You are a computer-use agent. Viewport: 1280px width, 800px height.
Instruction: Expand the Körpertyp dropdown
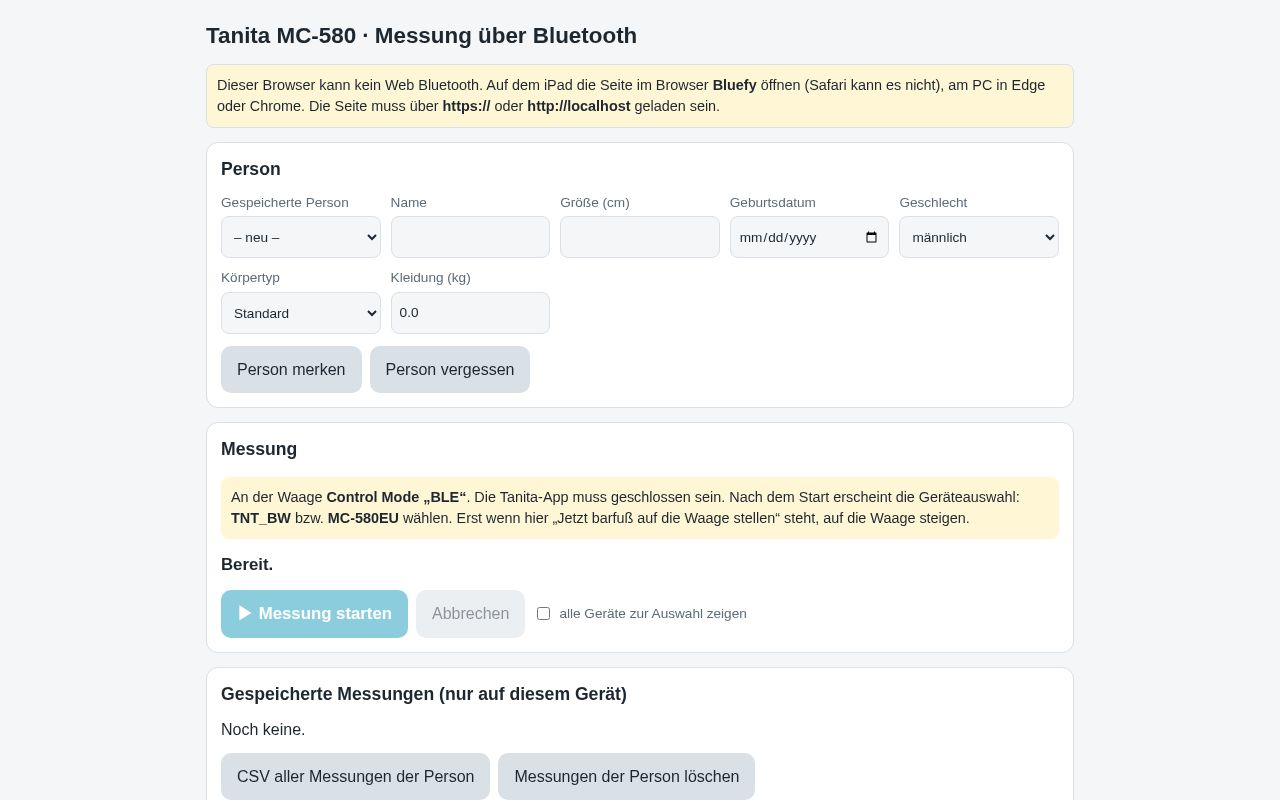(301, 313)
